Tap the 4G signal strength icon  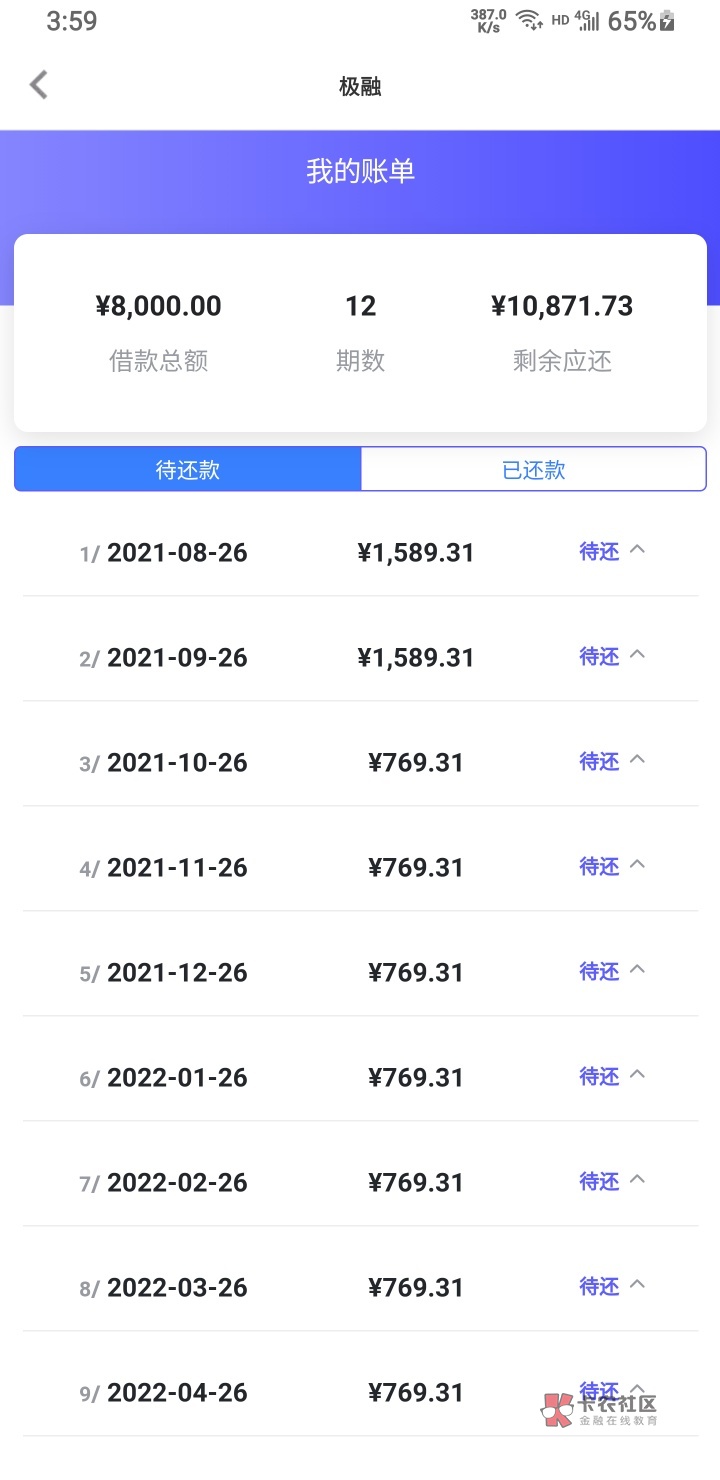pyautogui.click(x=588, y=21)
